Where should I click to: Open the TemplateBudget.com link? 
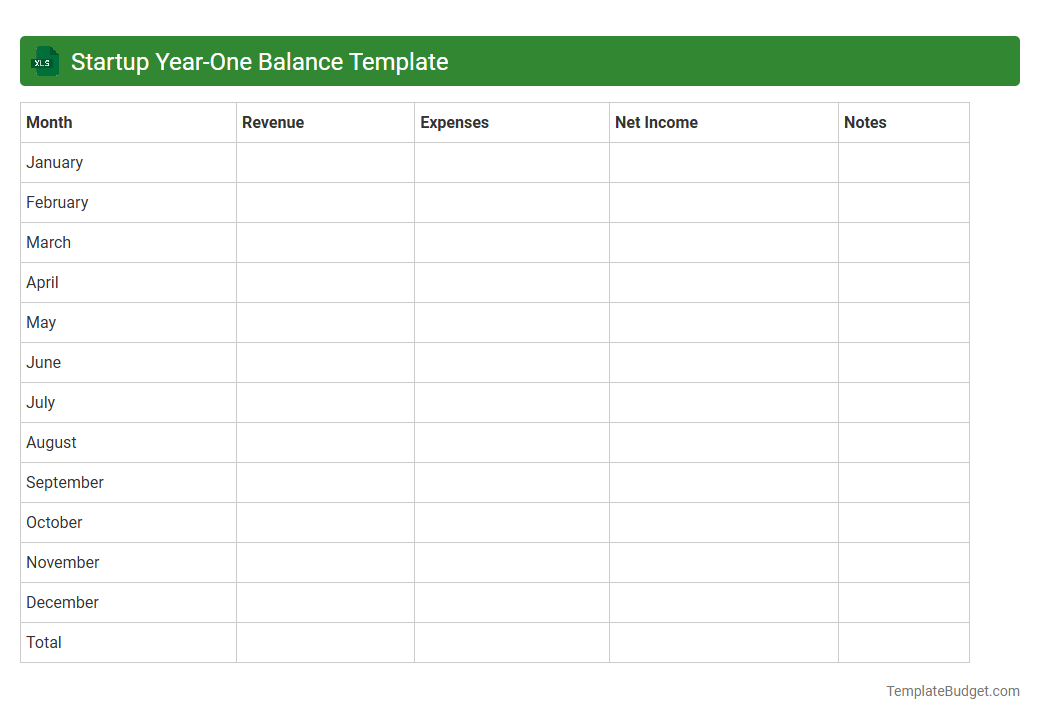click(x=952, y=690)
